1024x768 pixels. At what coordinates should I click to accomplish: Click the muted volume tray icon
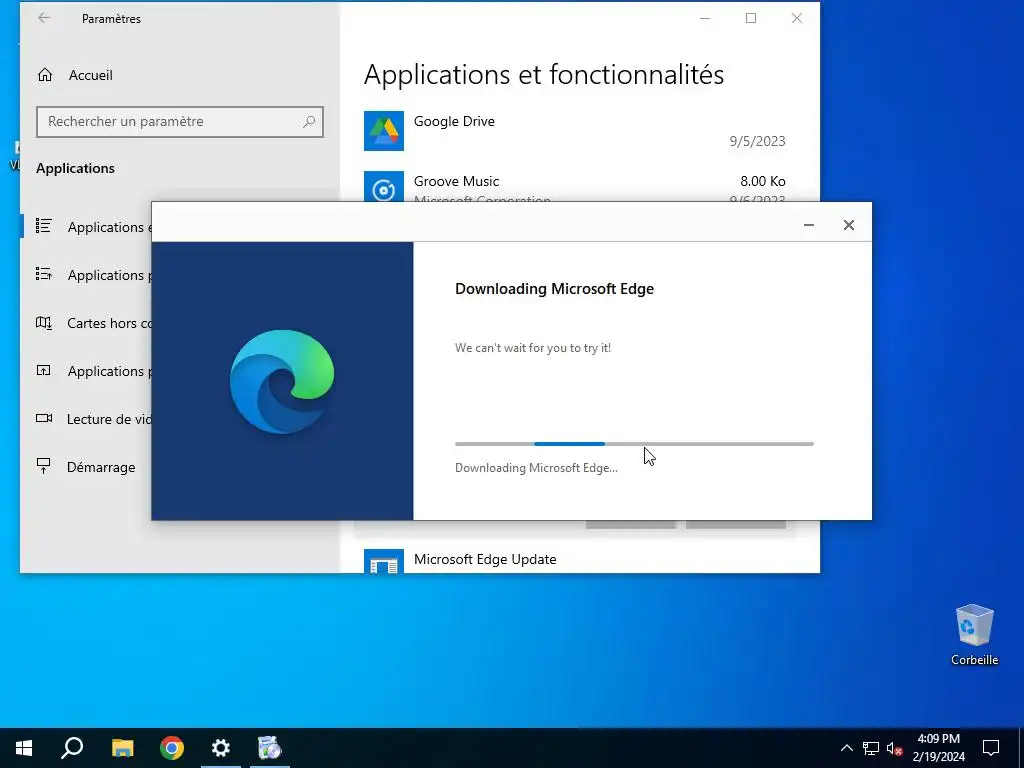(895, 748)
